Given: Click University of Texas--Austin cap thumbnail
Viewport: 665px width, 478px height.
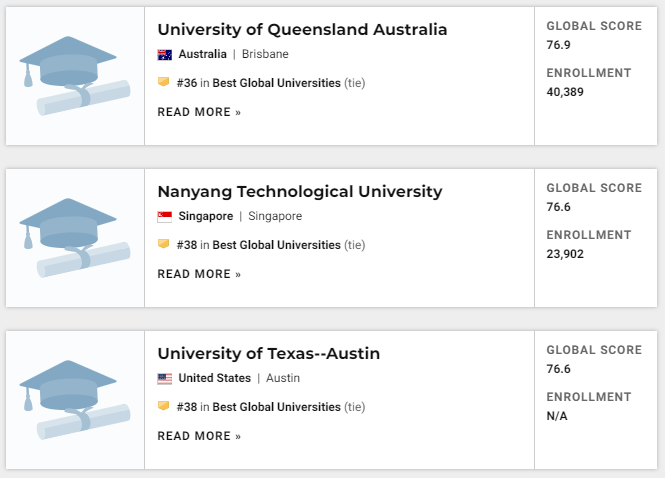Looking at the screenshot, I should click(x=75, y=400).
